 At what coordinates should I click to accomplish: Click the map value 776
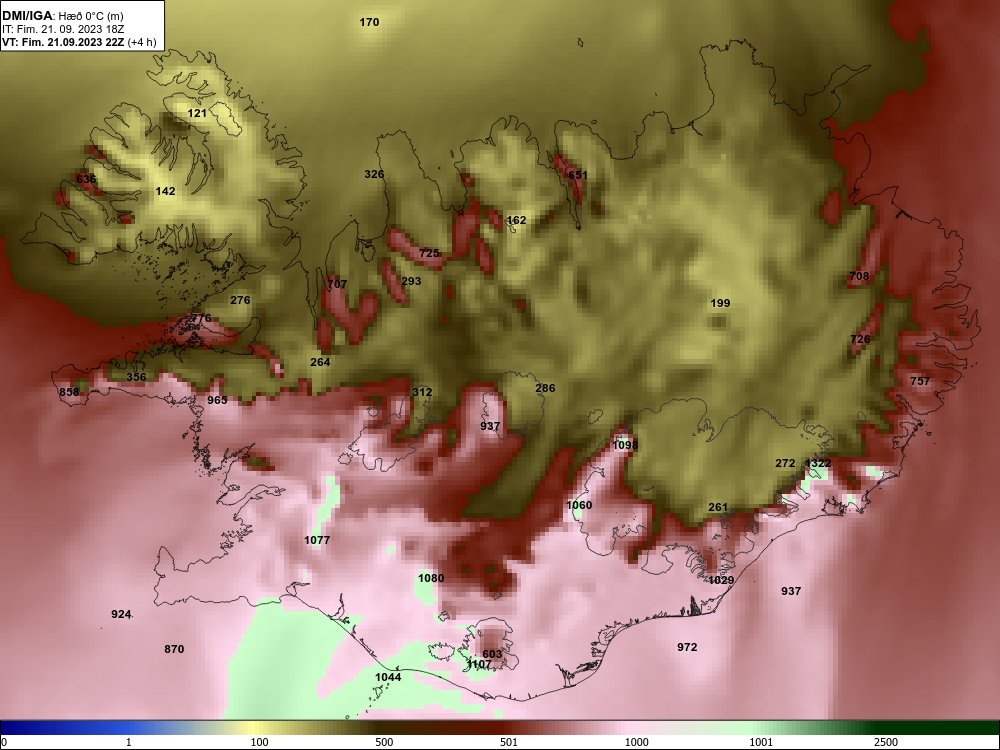pyautogui.click(x=200, y=318)
